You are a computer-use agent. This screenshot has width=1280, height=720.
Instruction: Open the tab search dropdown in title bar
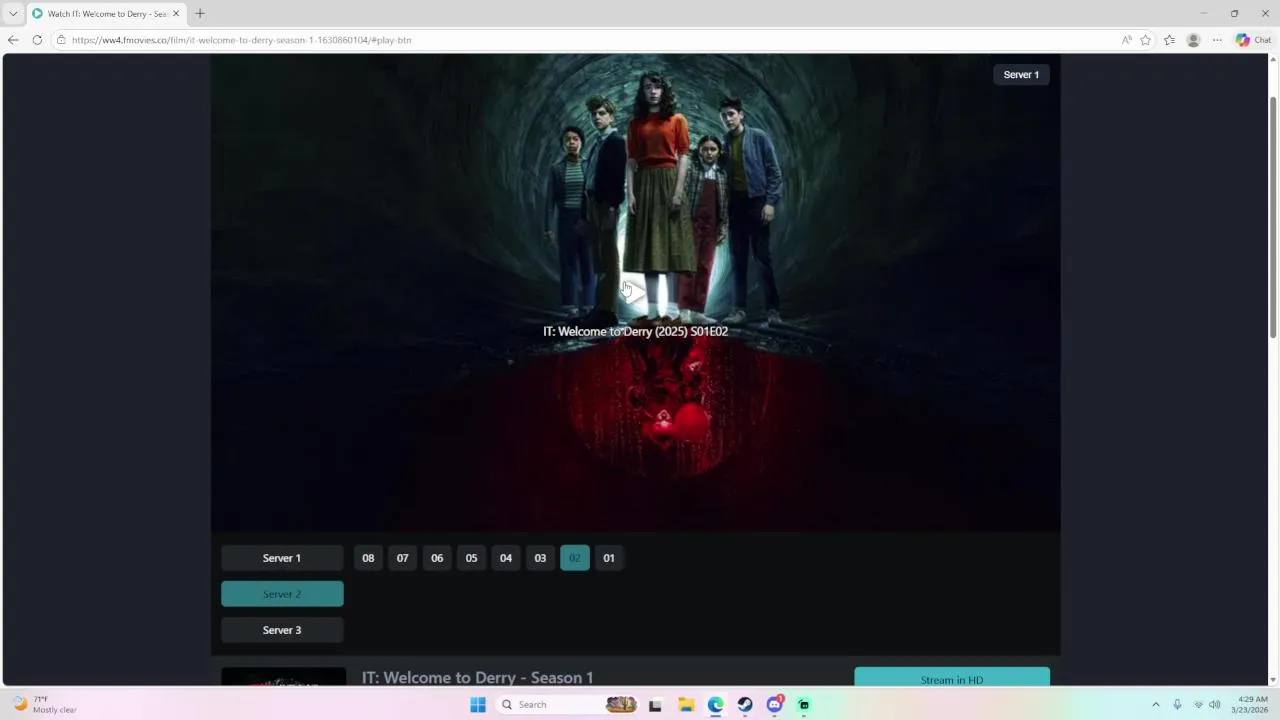click(x=13, y=14)
